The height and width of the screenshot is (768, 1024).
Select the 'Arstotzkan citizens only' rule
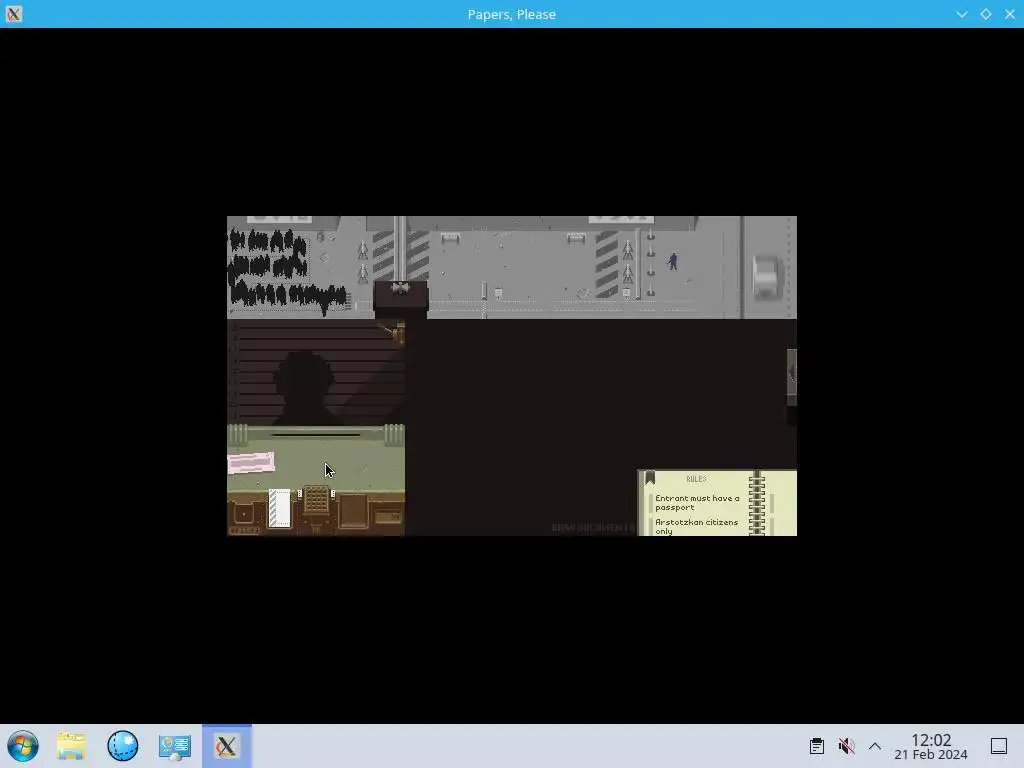[696, 526]
